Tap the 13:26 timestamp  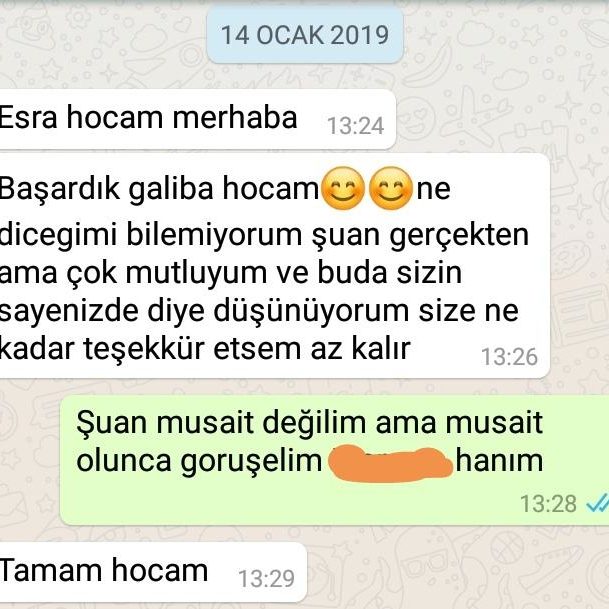click(509, 357)
